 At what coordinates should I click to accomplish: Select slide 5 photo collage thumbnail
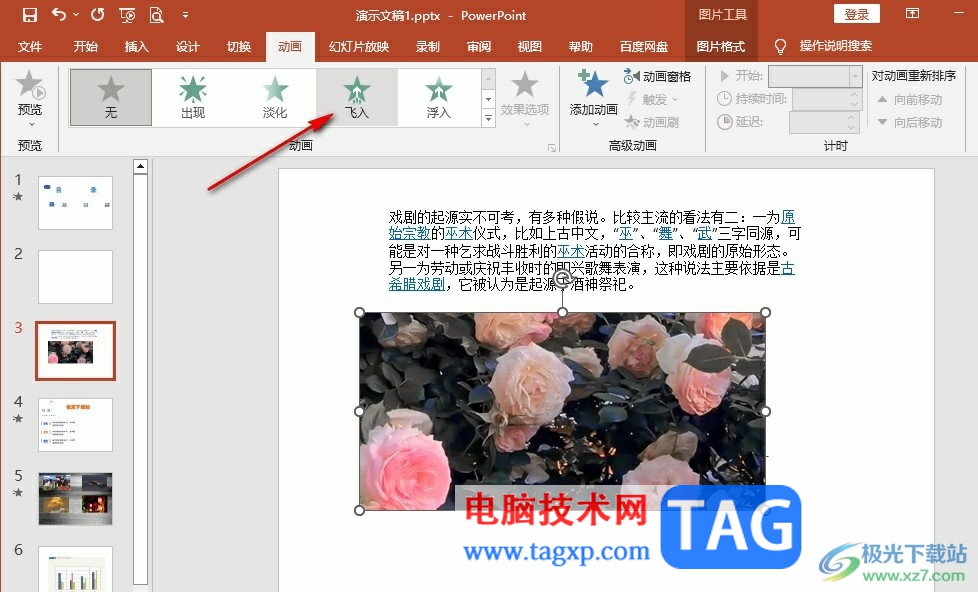pos(75,499)
